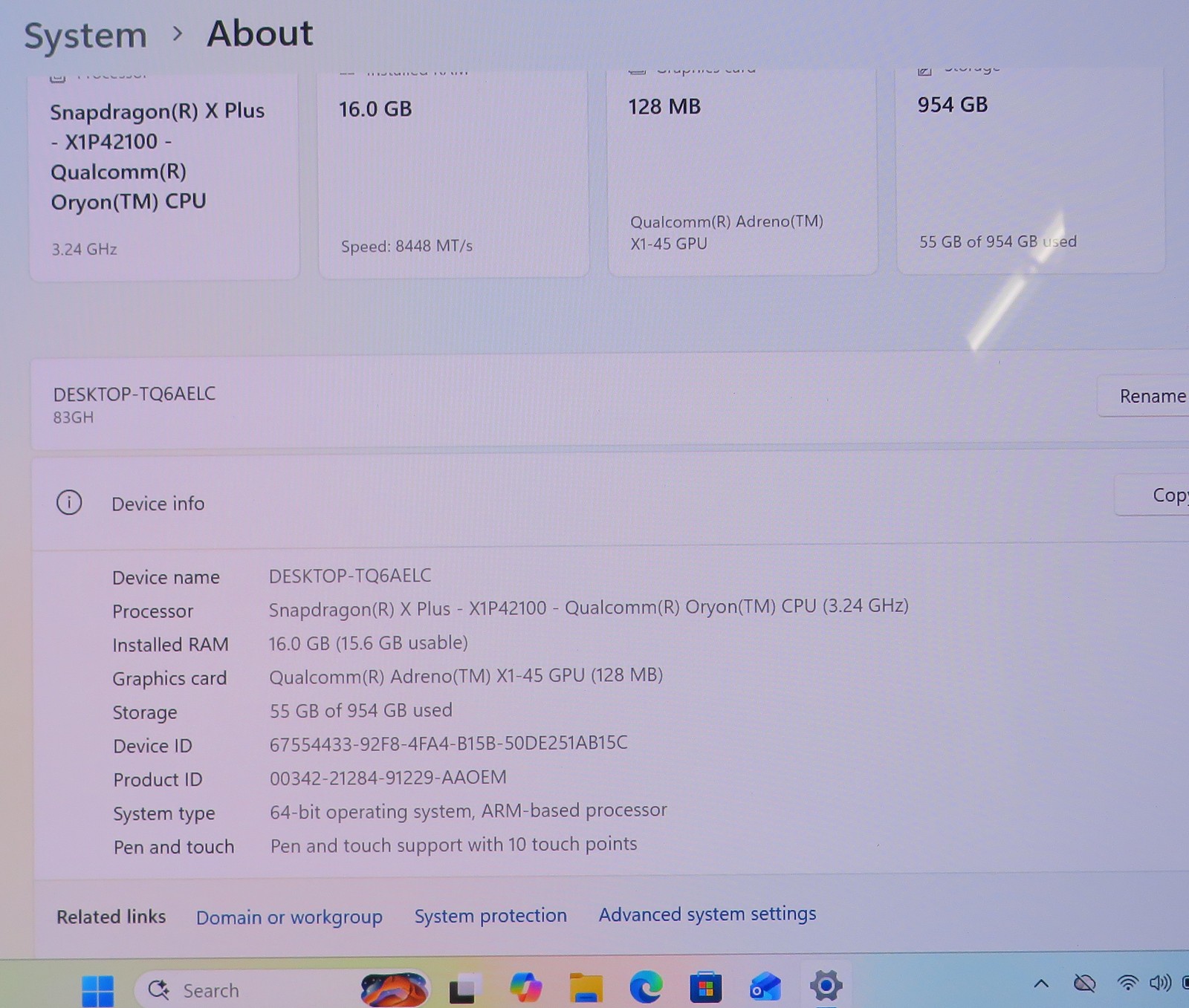
Task: Click the "Device ID" row label
Action: click(x=152, y=746)
